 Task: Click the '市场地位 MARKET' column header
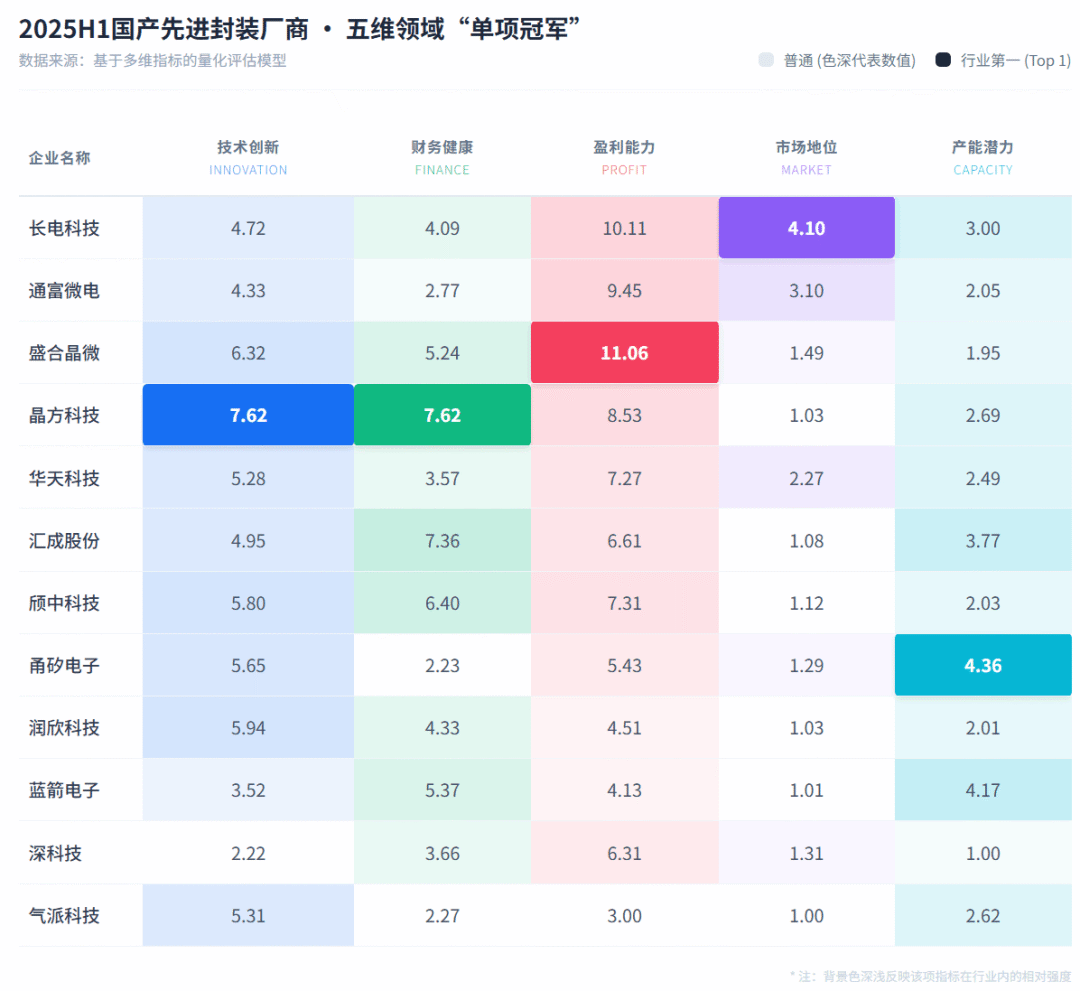(x=807, y=158)
